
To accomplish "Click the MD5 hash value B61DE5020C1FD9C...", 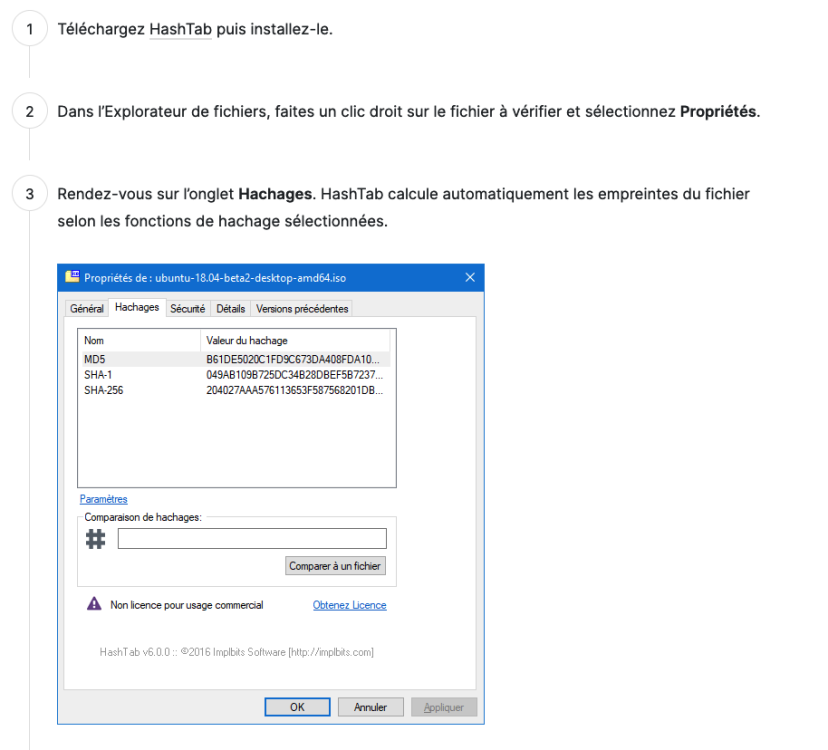I will pos(293,359).
